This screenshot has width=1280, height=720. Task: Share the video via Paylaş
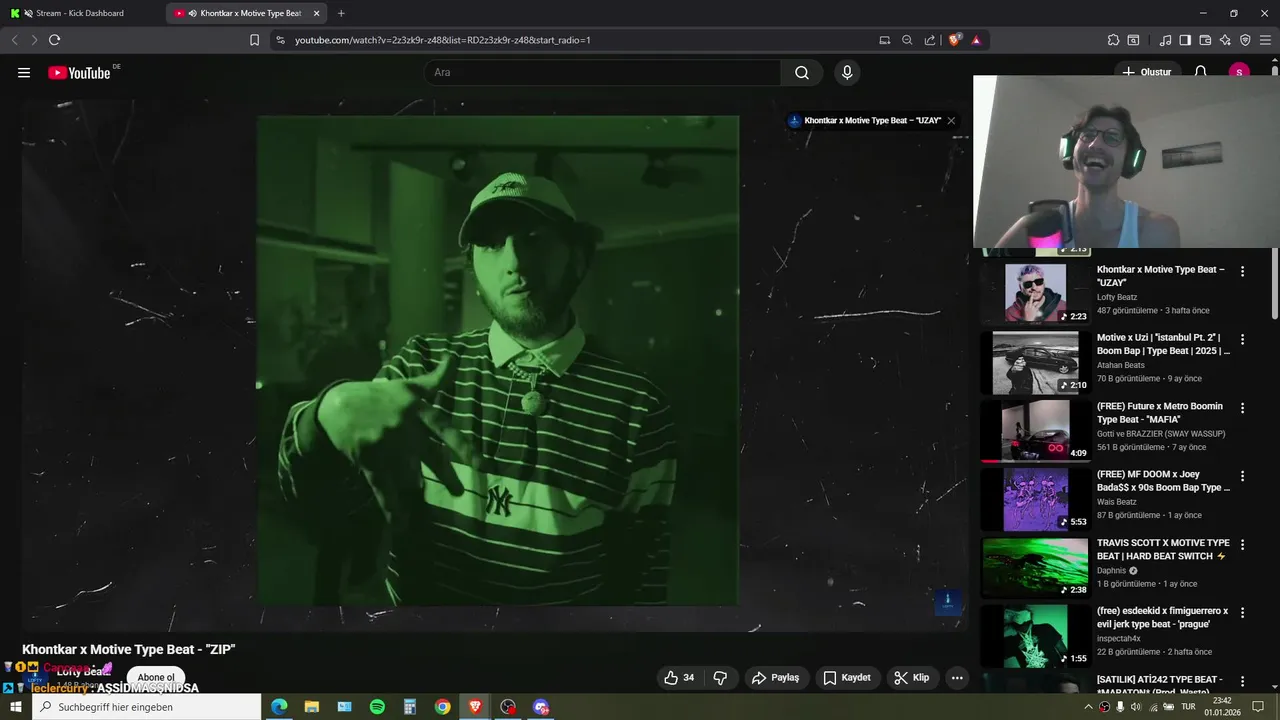point(776,678)
